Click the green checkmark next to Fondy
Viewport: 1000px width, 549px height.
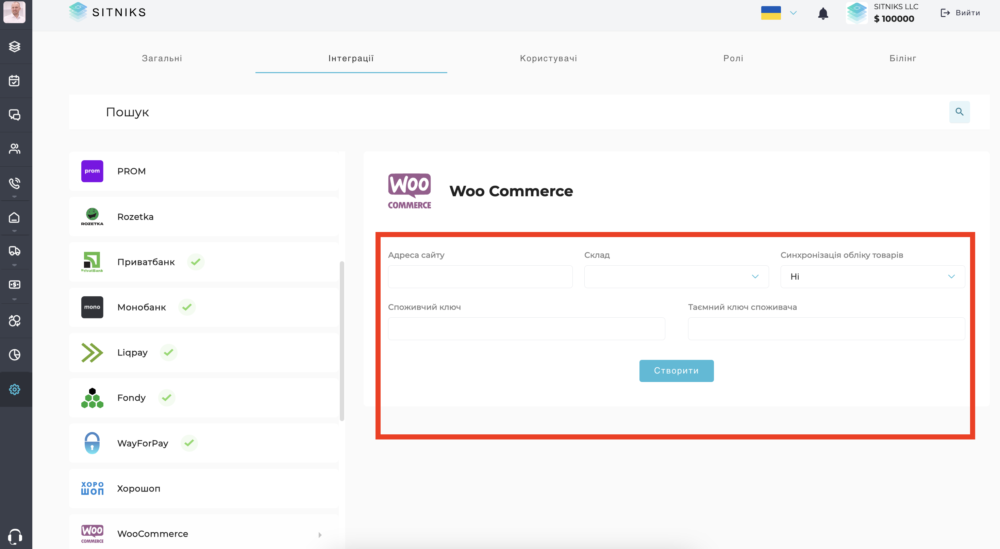point(166,397)
